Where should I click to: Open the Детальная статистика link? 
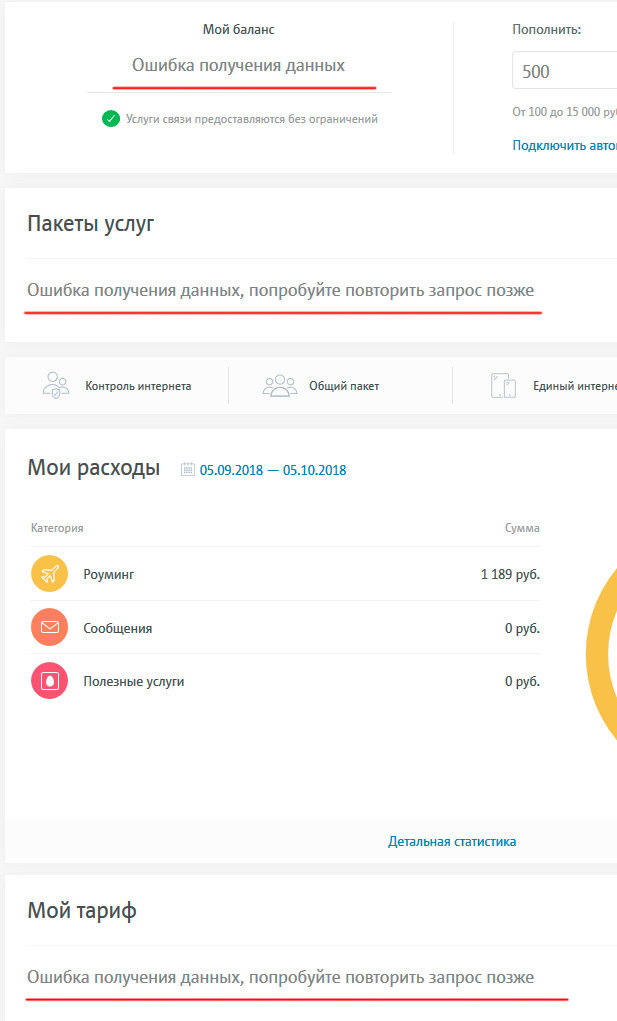(x=452, y=841)
